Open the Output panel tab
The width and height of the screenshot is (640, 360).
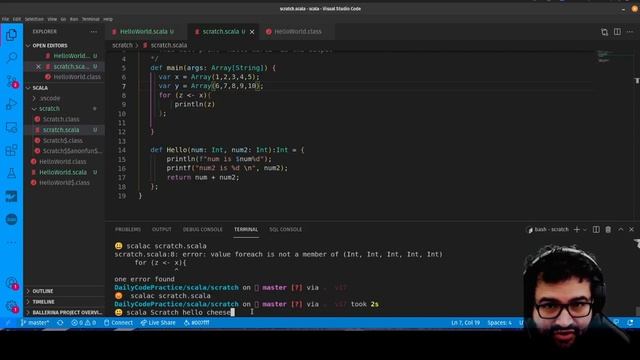point(162,229)
